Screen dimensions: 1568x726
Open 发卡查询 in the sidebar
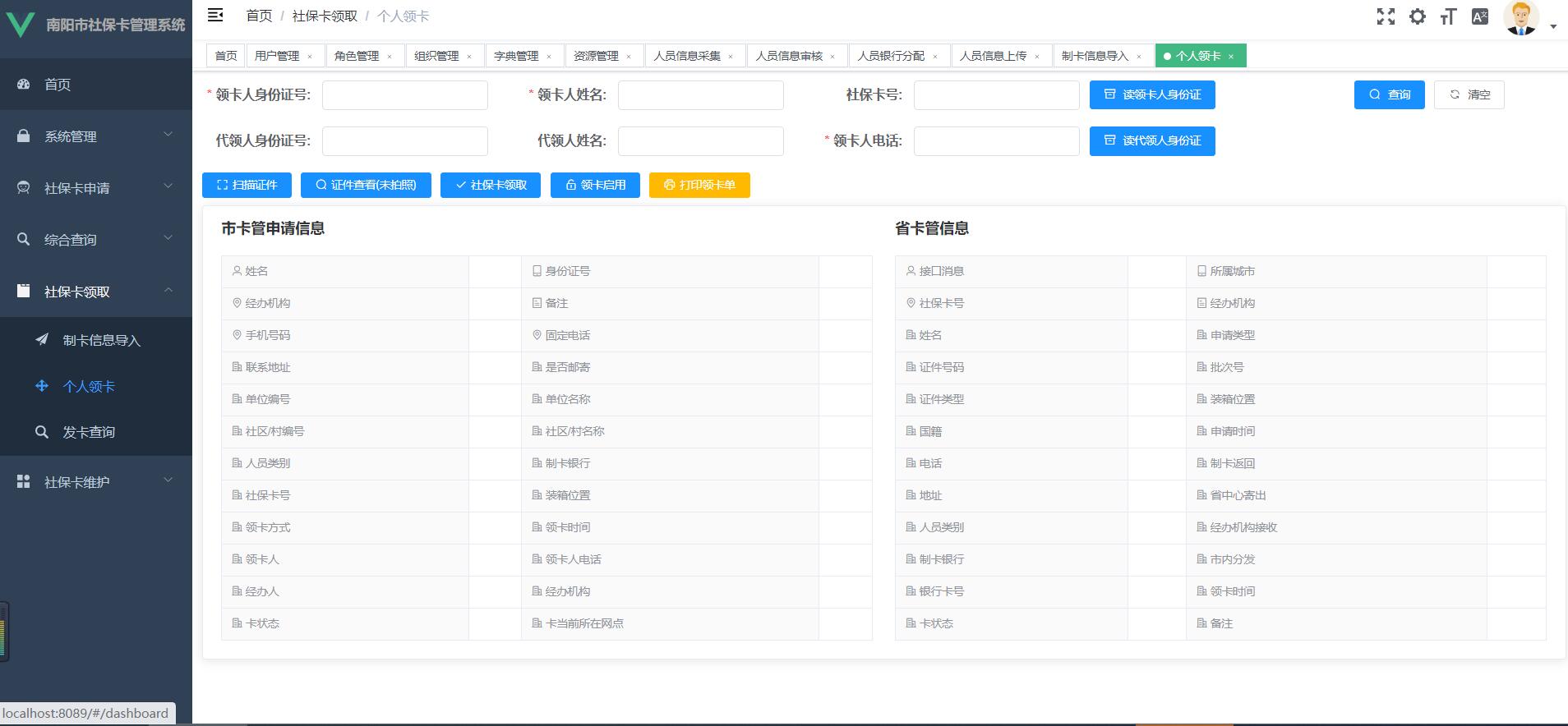point(96,432)
